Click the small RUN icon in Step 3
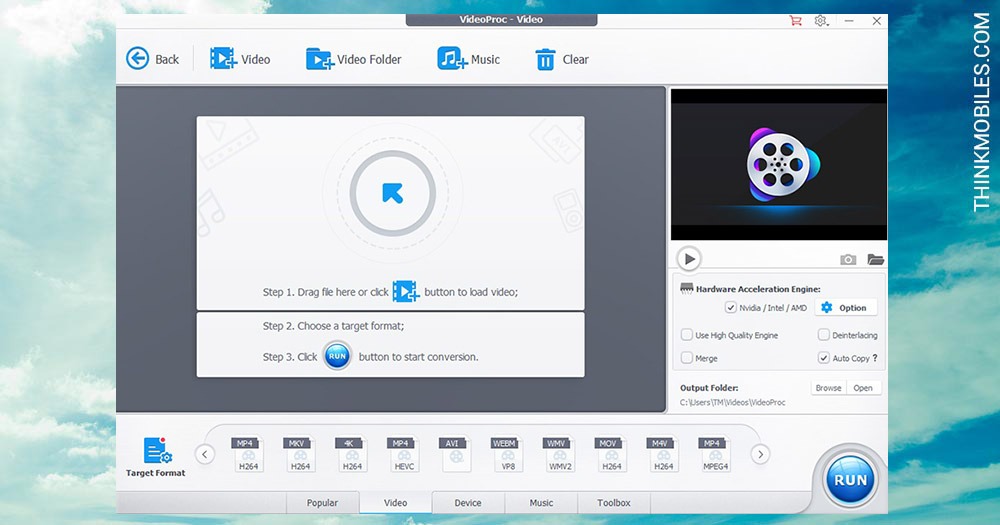The width and height of the screenshot is (1000, 525). (x=337, y=356)
